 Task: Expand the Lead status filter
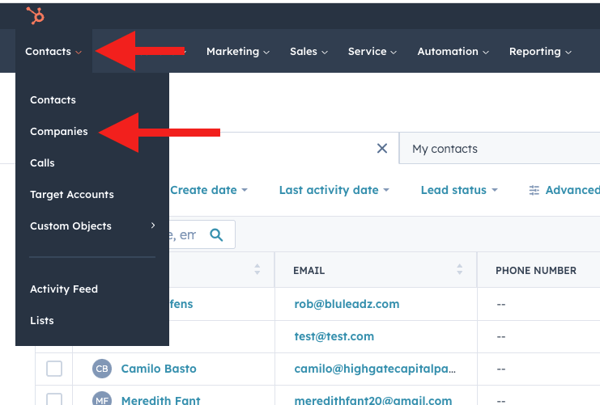tap(459, 190)
